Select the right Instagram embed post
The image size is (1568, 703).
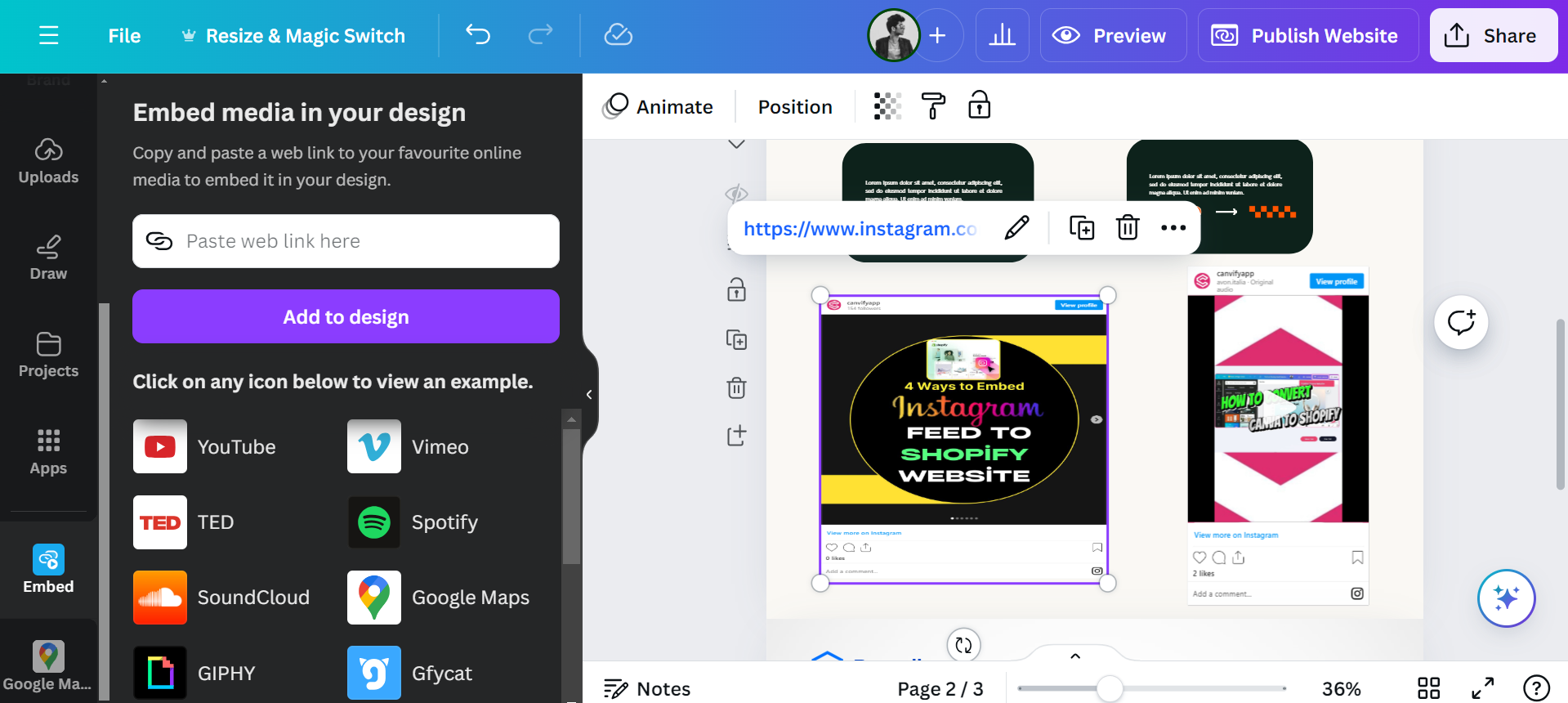point(1278,436)
